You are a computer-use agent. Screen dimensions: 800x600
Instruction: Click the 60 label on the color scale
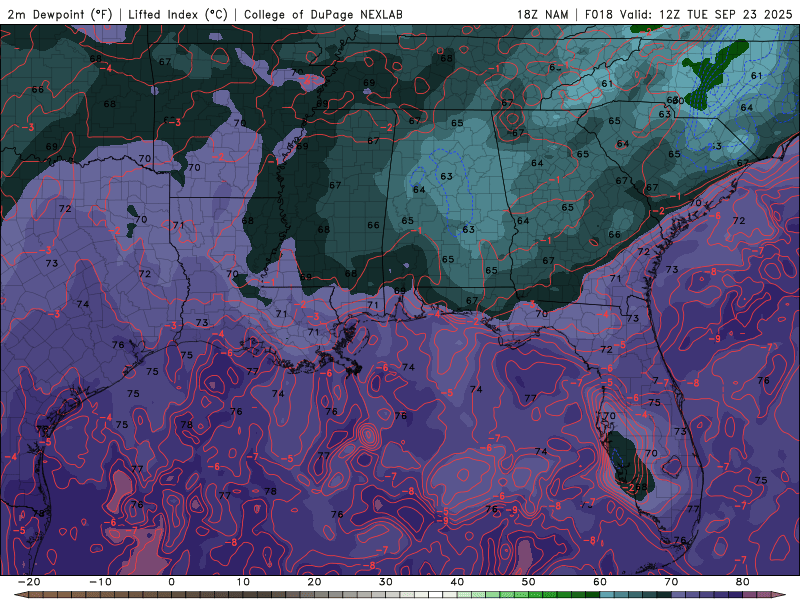[600, 582]
